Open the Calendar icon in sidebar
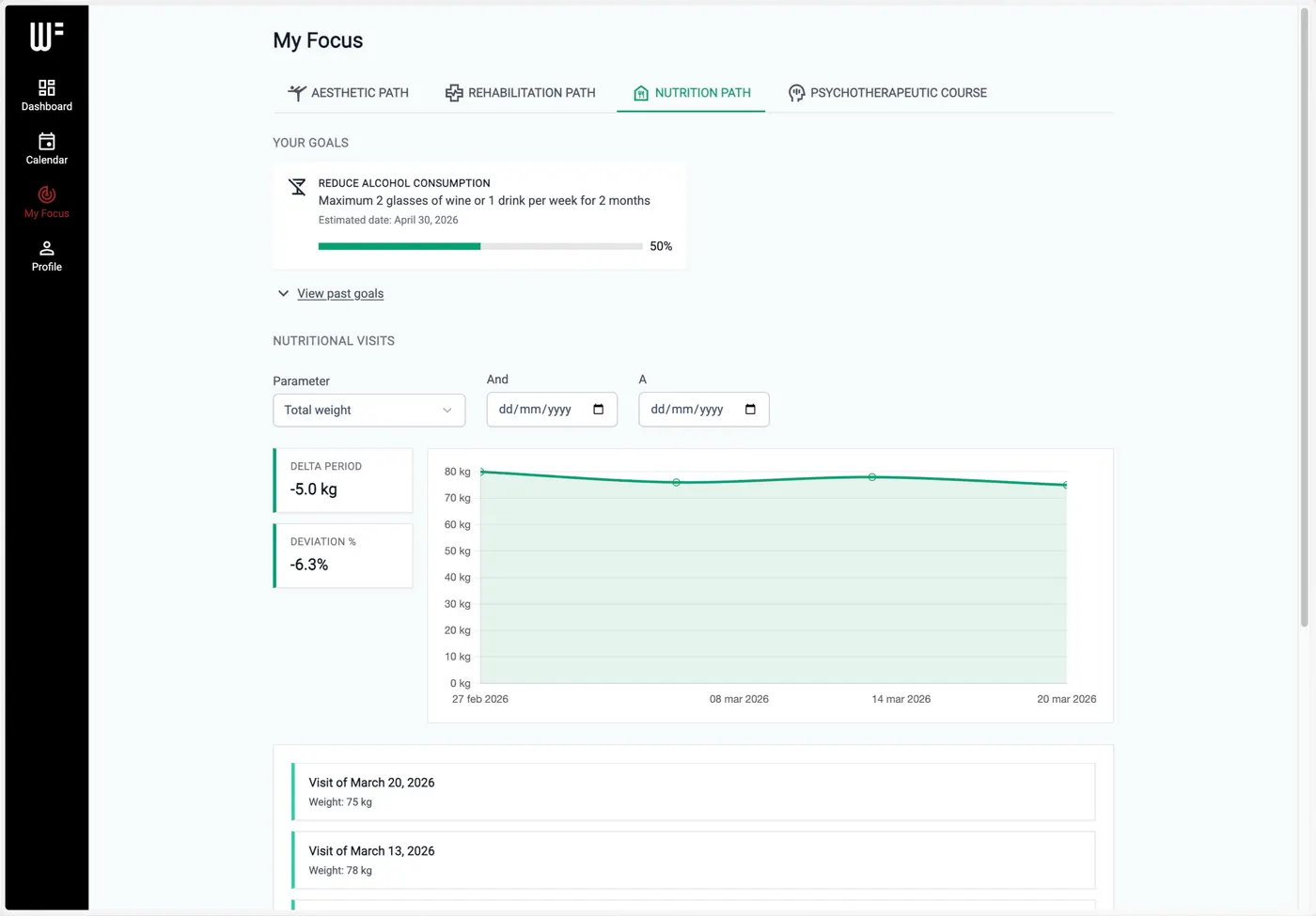The height and width of the screenshot is (916, 1316). 46,141
